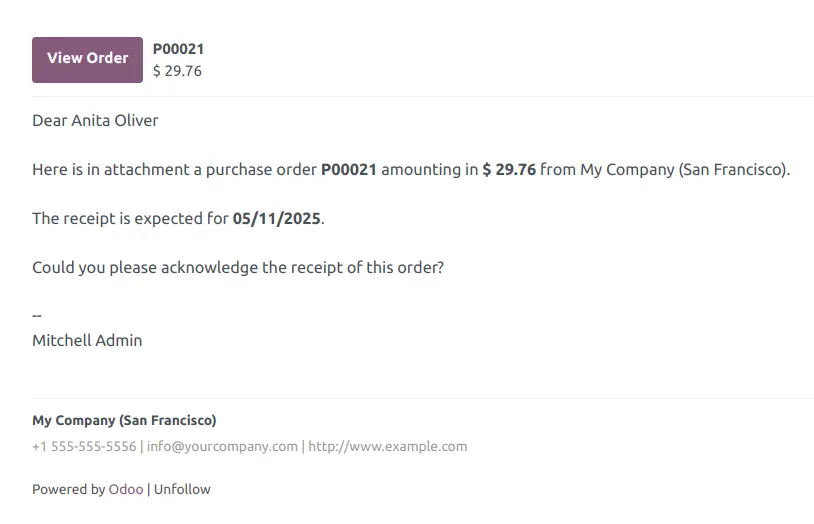Click the Powered by text in footer

point(69,489)
